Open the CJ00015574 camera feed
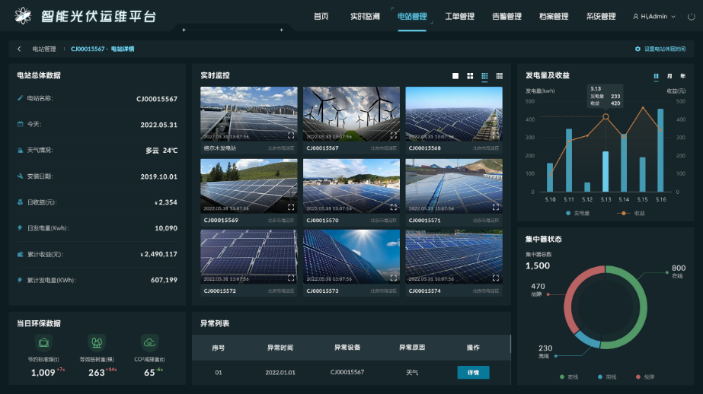 454,257
